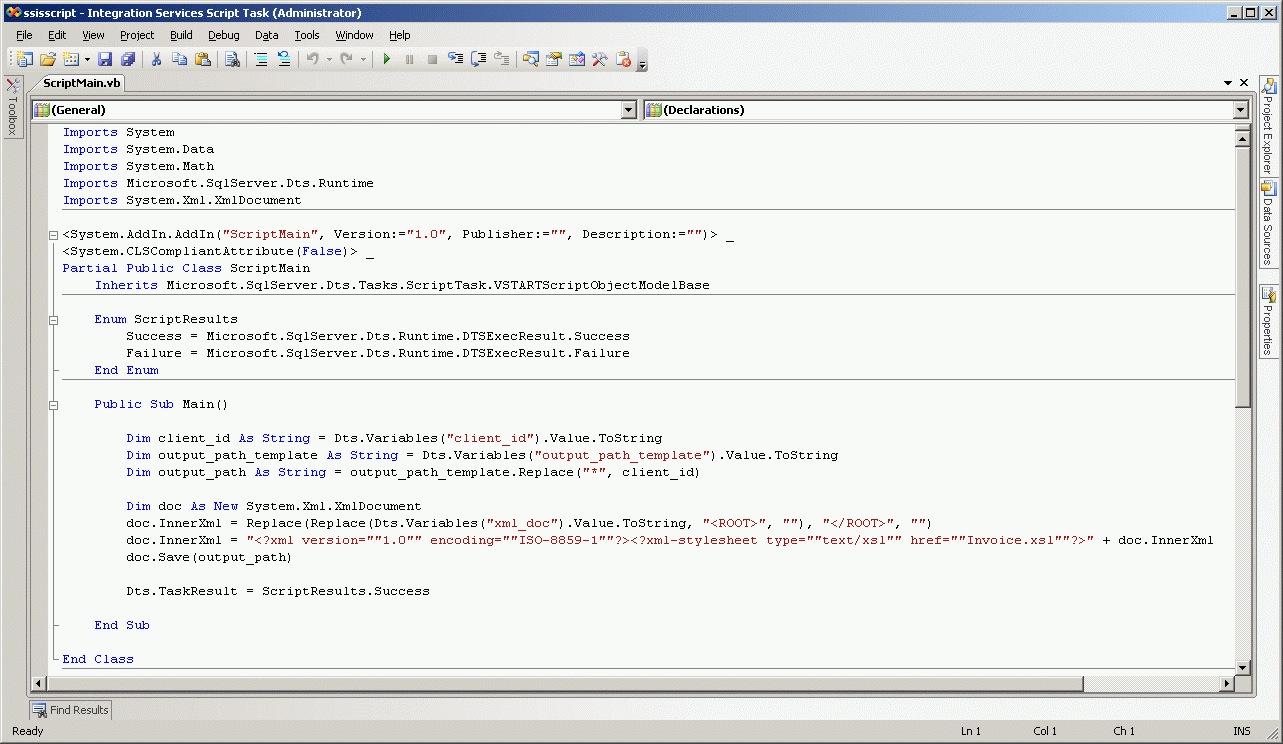The image size is (1283, 744).
Task: Open the Debug menu
Action: [x=224, y=35]
